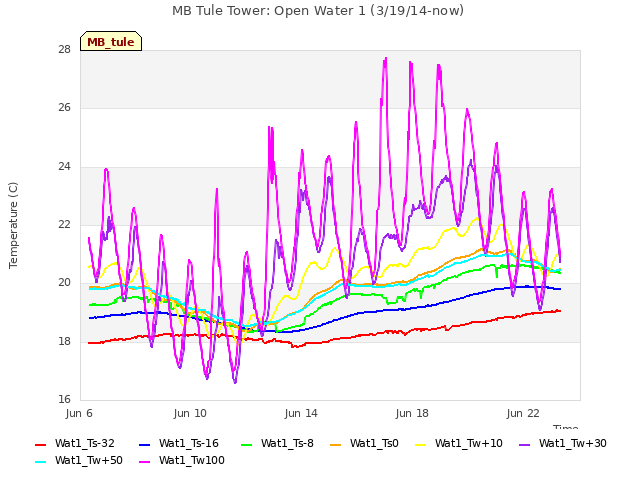
Task: Click the 16 y-axis tick label
Action: pyautogui.click(x=64, y=399)
